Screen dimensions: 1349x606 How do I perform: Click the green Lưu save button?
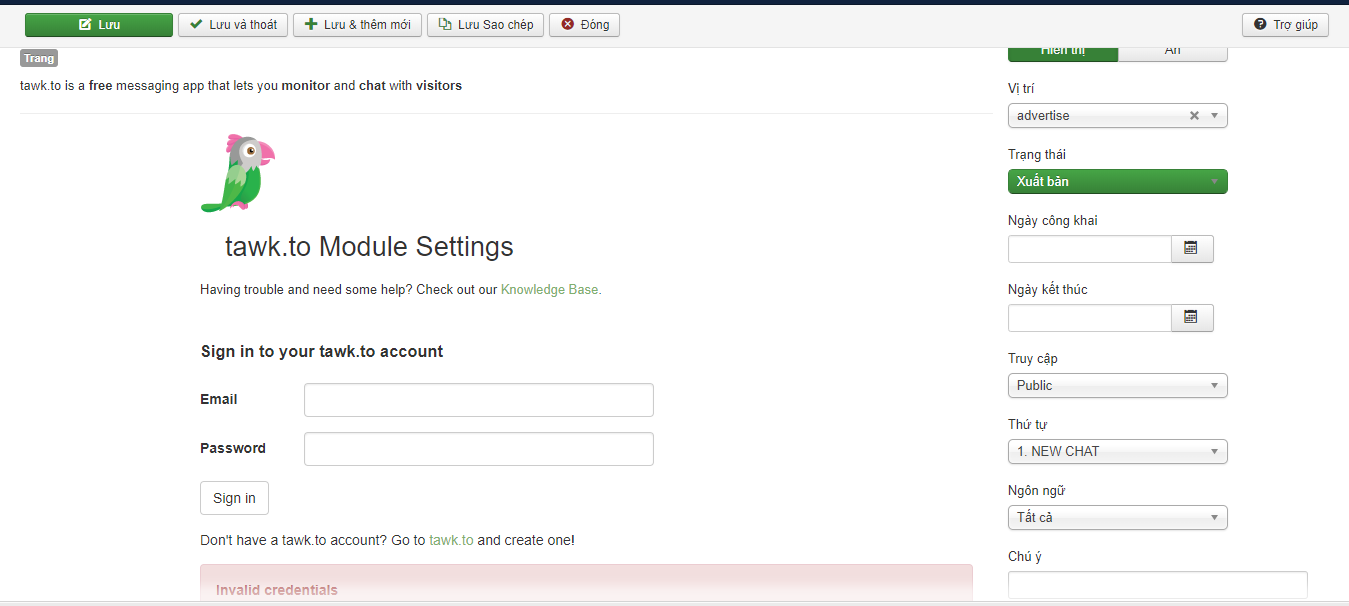(x=99, y=24)
